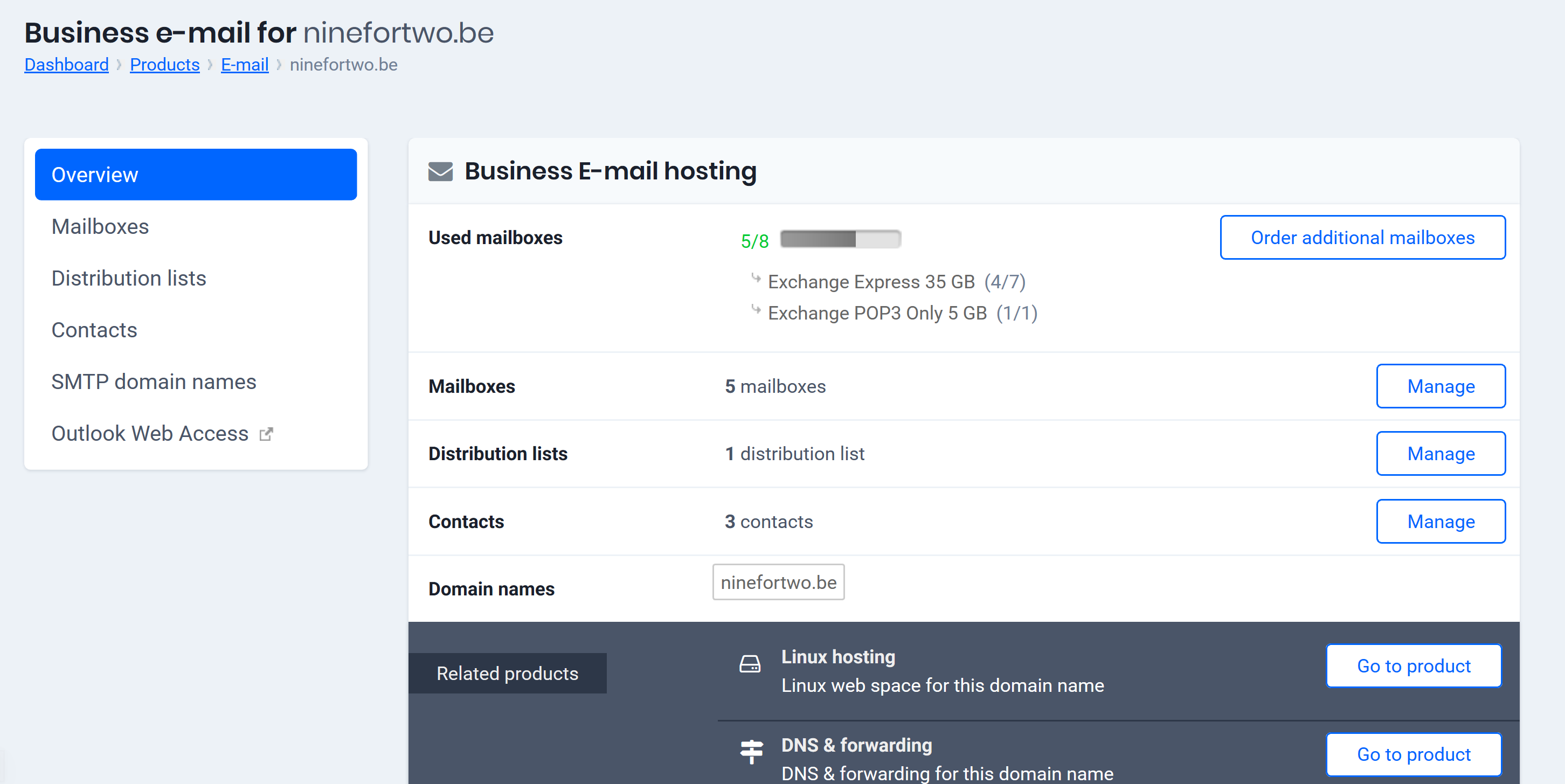Click Manage button for Distribution lists

pyautogui.click(x=1441, y=454)
